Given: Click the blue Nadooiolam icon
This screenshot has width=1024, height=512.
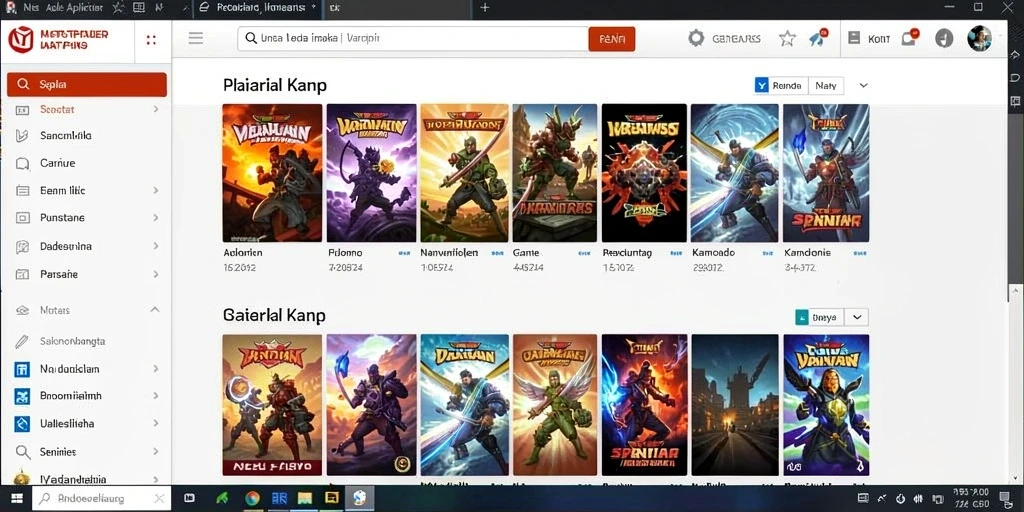Looking at the screenshot, I should point(22,370).
